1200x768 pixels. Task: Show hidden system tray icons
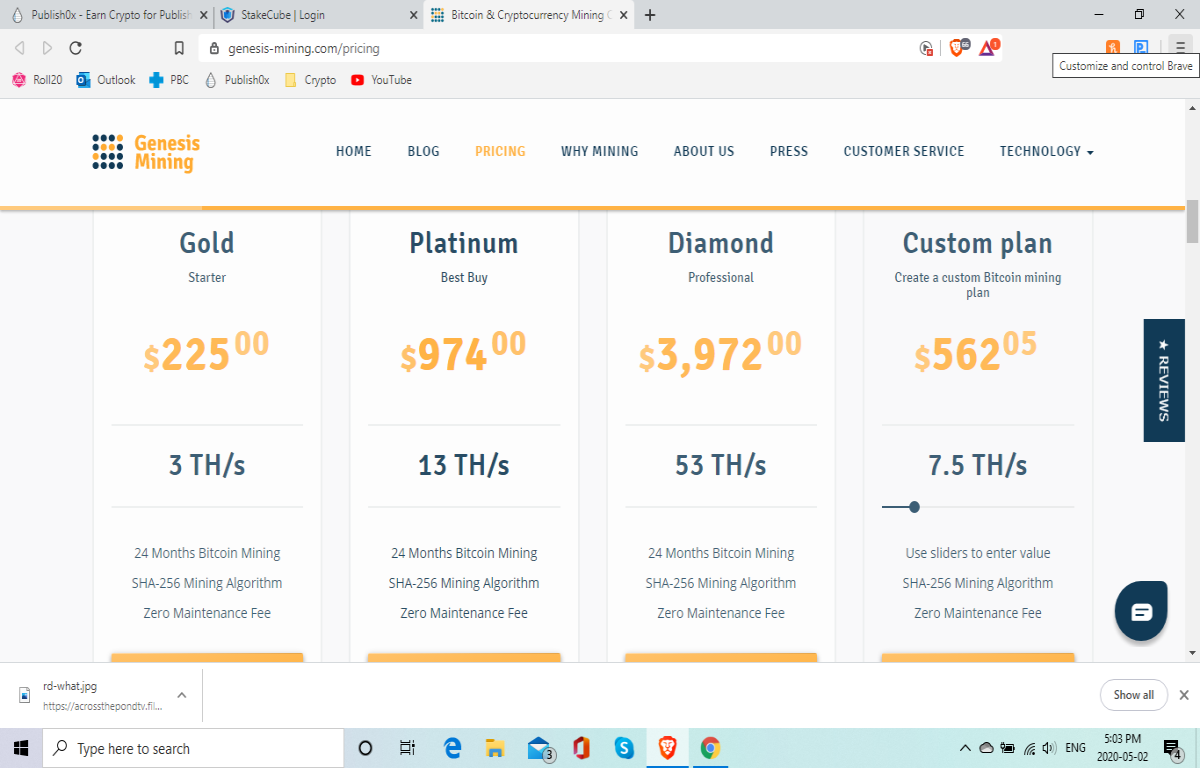[965, 748]
